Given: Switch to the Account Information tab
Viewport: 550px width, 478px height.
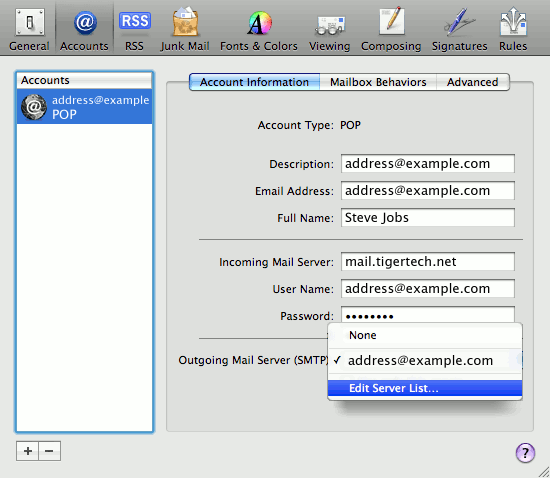Looking at the screenshot, I should (x=254, y=82).
